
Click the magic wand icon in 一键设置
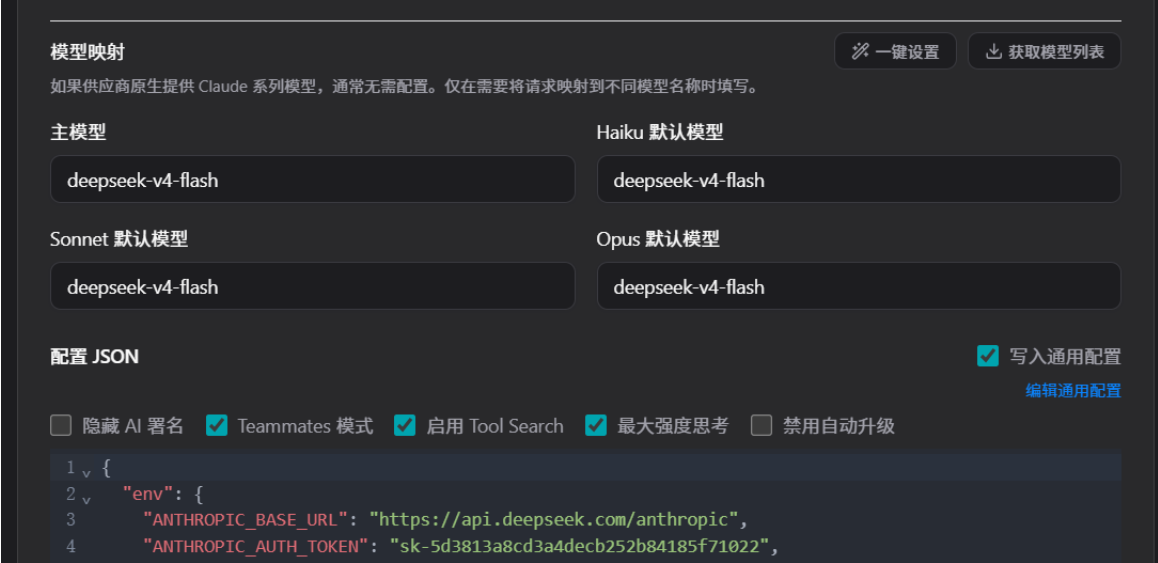click(860, 52)
